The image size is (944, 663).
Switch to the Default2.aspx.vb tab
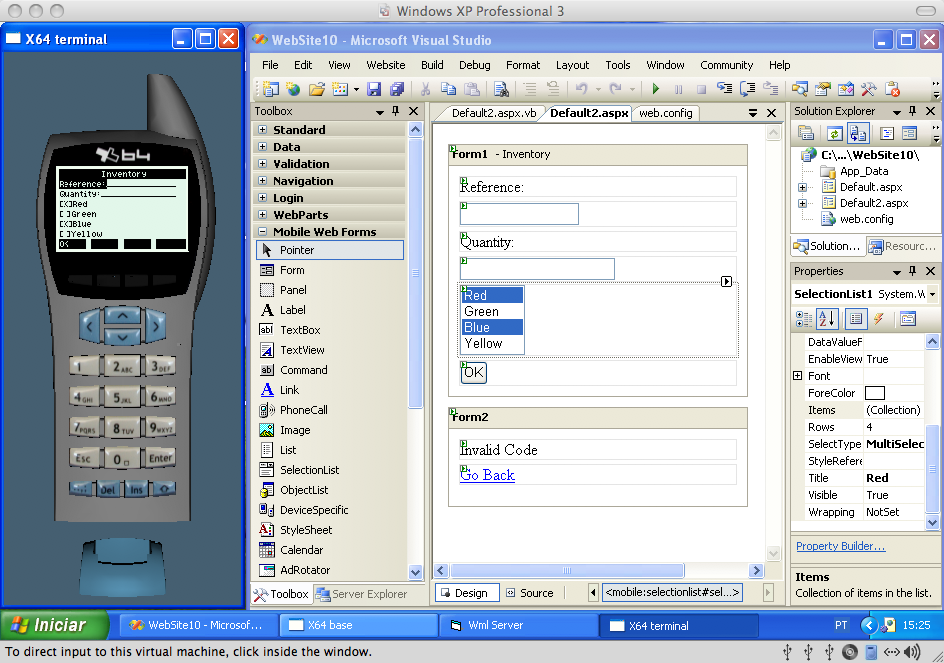click(494, 113)
